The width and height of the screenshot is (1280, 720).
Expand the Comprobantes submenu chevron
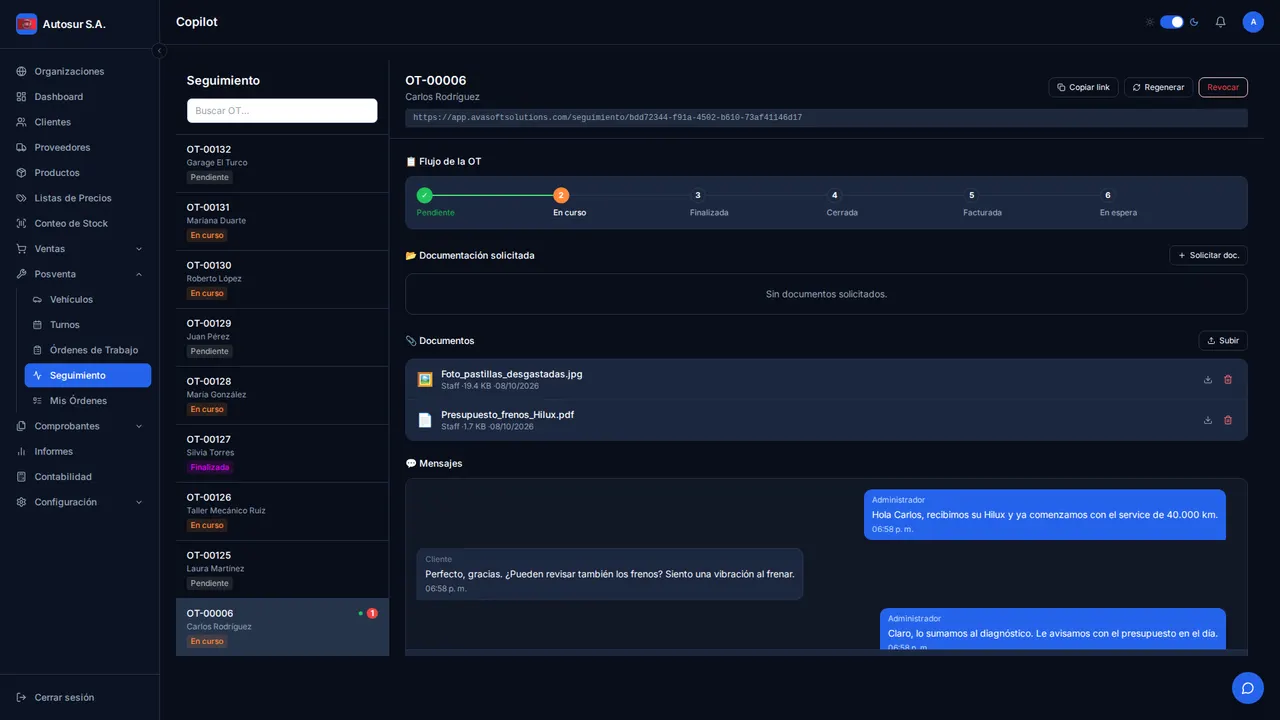tap(139, 426)
